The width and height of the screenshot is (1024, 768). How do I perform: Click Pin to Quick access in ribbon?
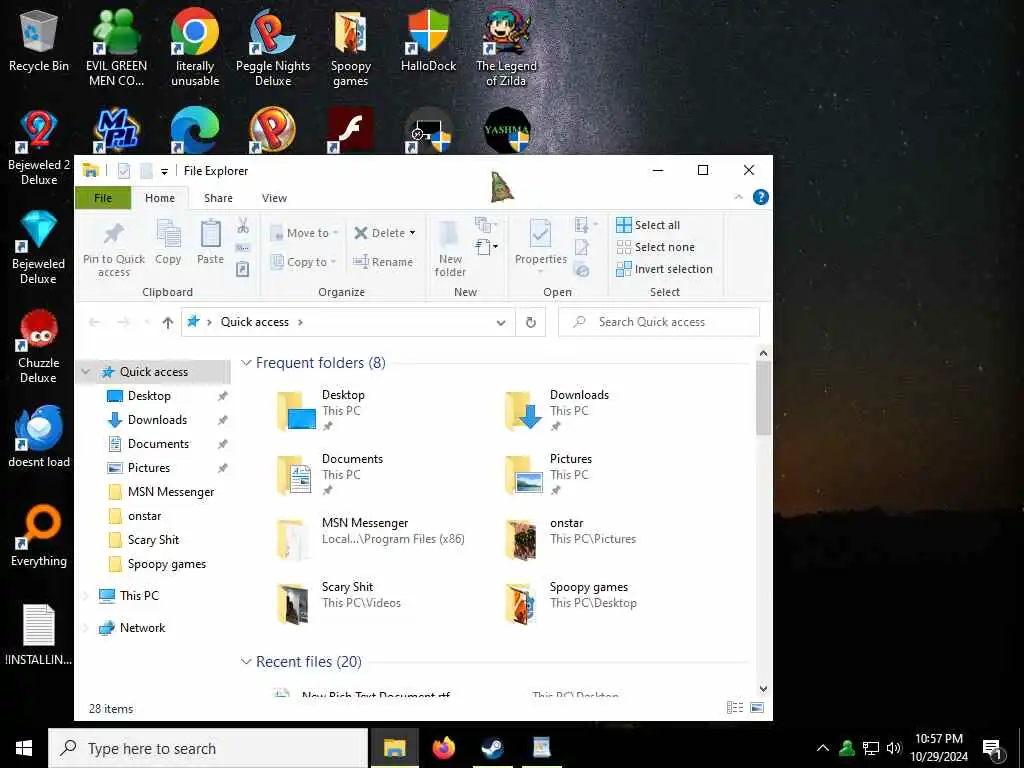[114, 250]
